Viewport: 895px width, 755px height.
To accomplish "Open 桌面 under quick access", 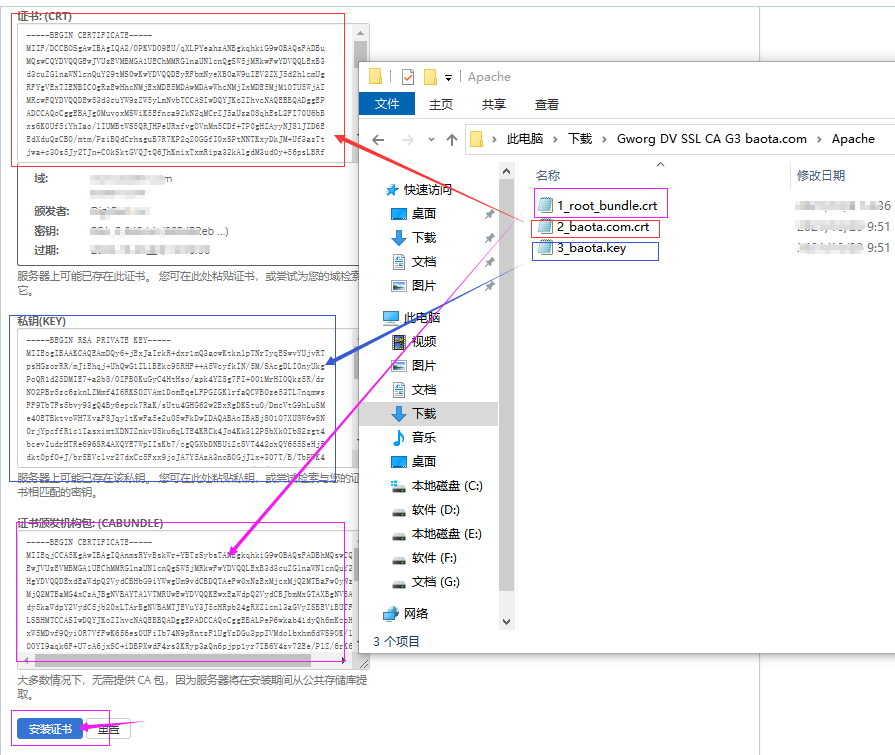I will click(x=424, y=213).
